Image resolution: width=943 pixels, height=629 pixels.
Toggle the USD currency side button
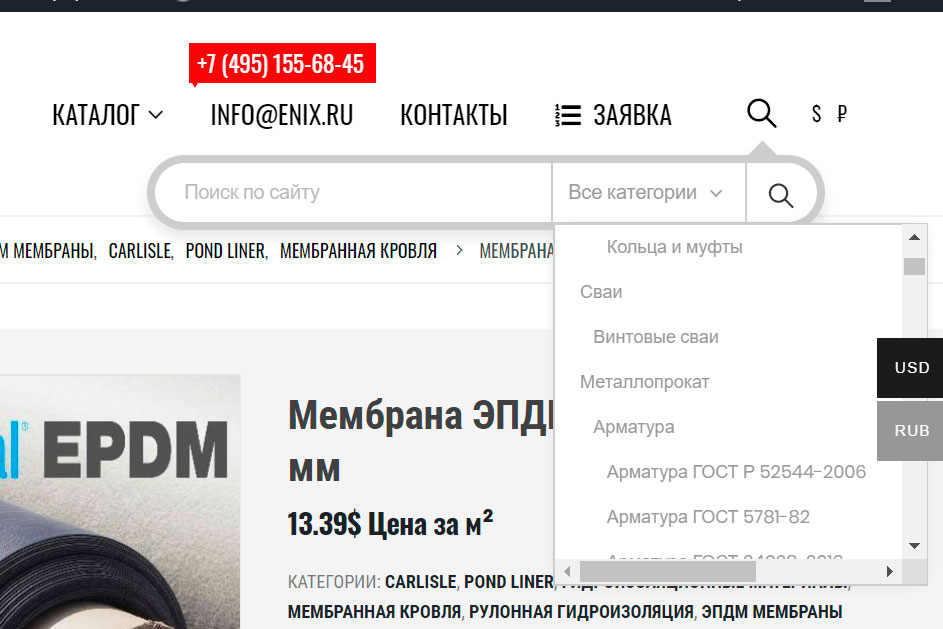tap(911, 367)
